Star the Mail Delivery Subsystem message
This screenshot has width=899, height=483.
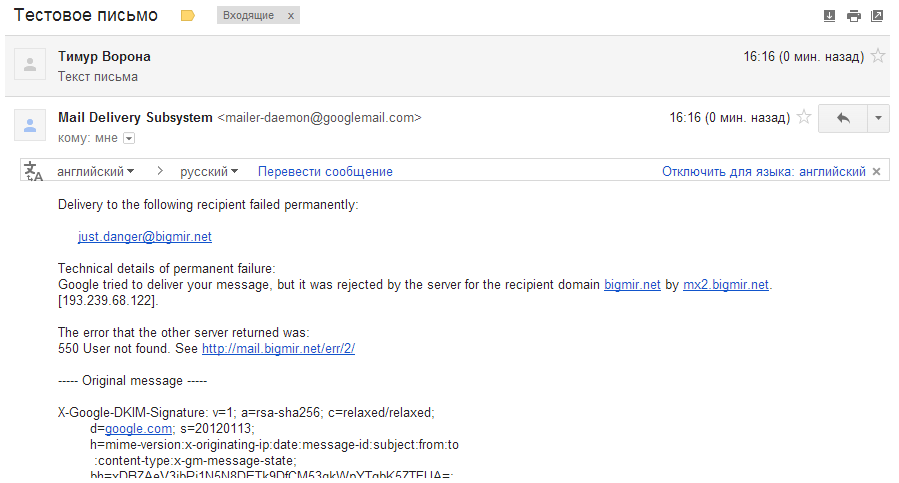tap(802, 118)
